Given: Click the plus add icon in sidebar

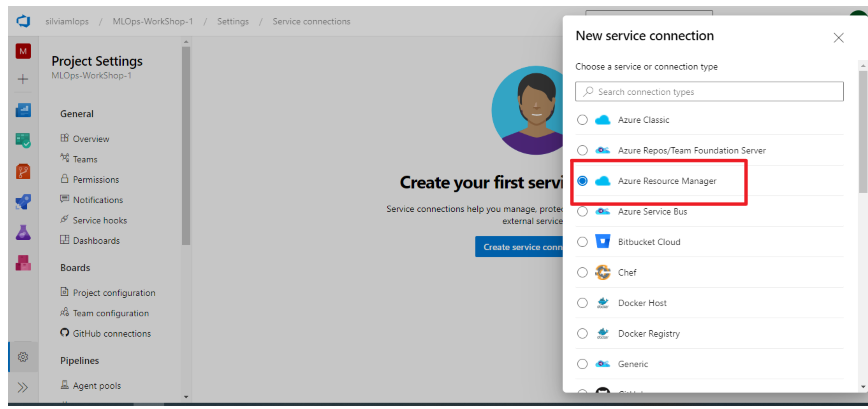Looking at the screenshot, I should 23,79.
